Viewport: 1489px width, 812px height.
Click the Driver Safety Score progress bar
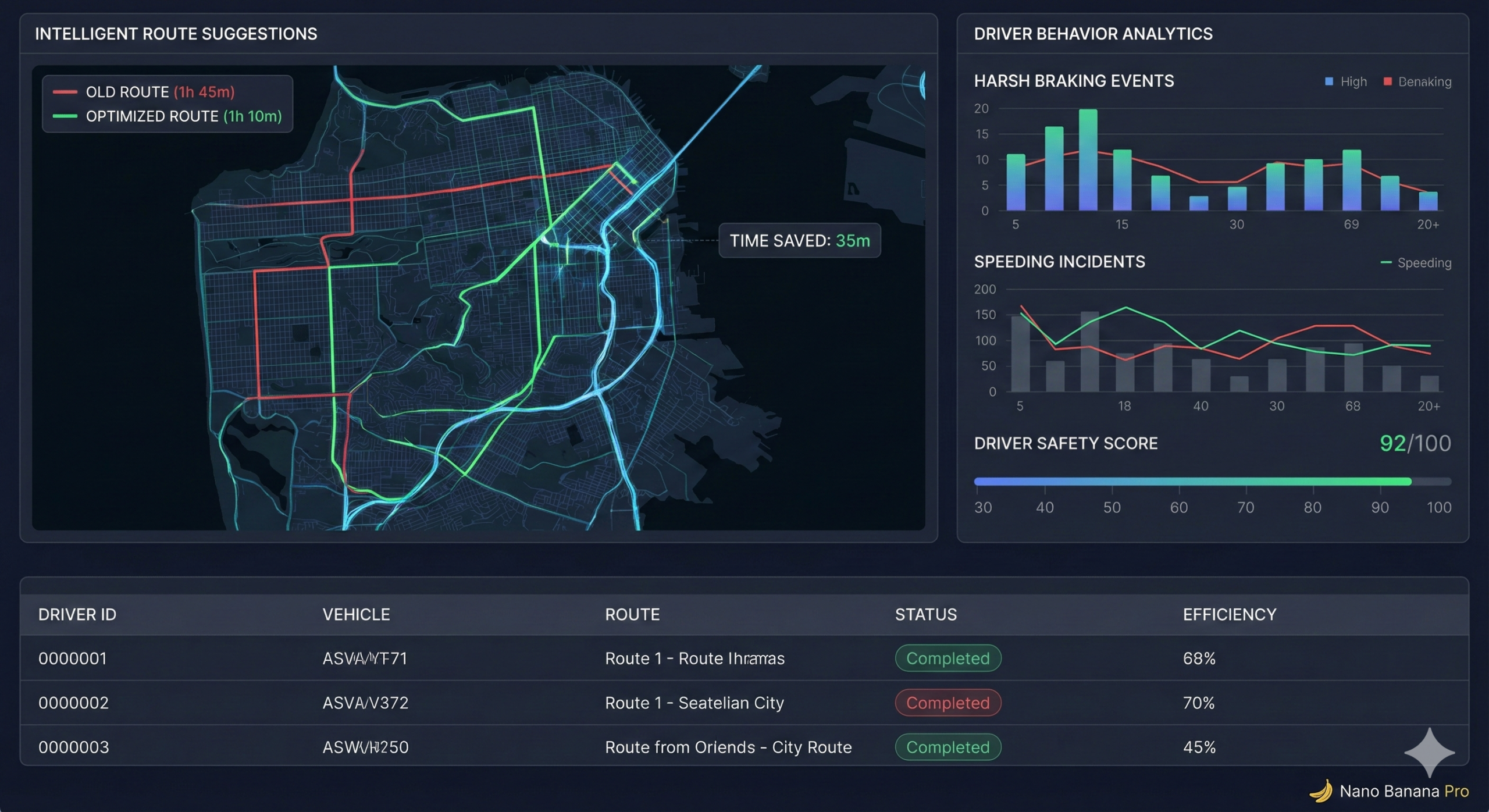[x=1213, y=482]
